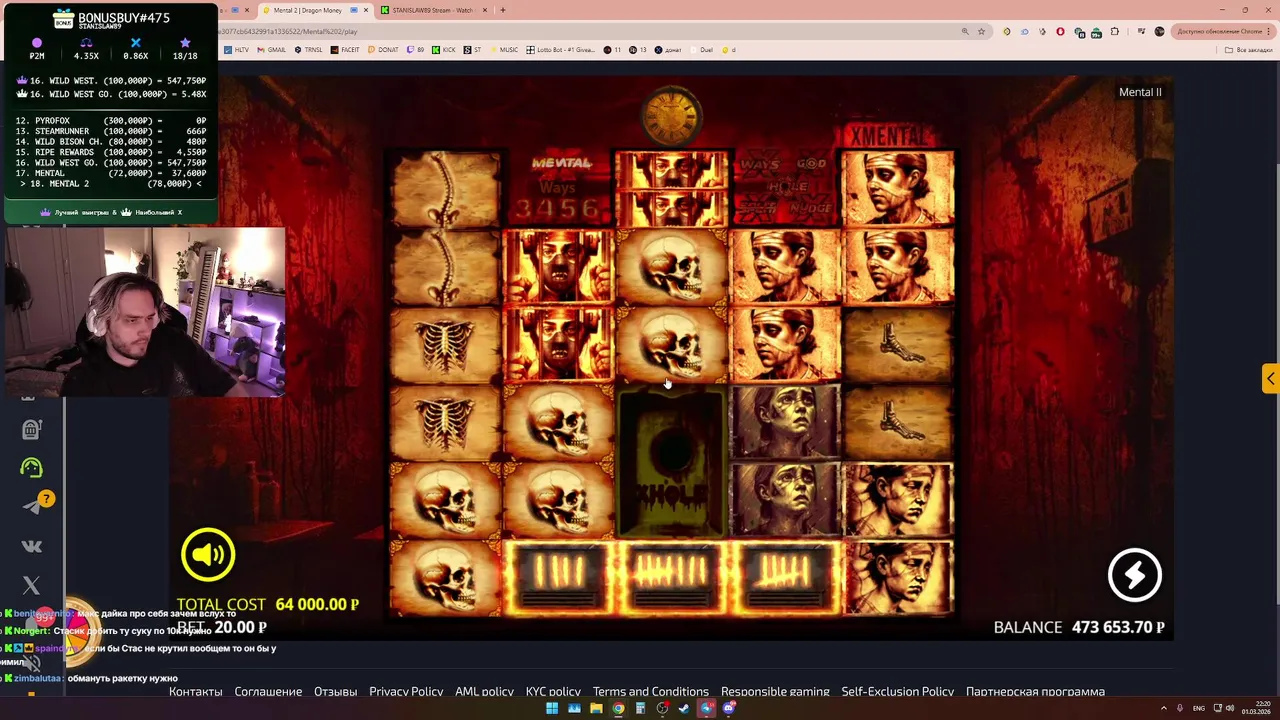Click bet amount 20.00 ₽

[x=240, y=627]
